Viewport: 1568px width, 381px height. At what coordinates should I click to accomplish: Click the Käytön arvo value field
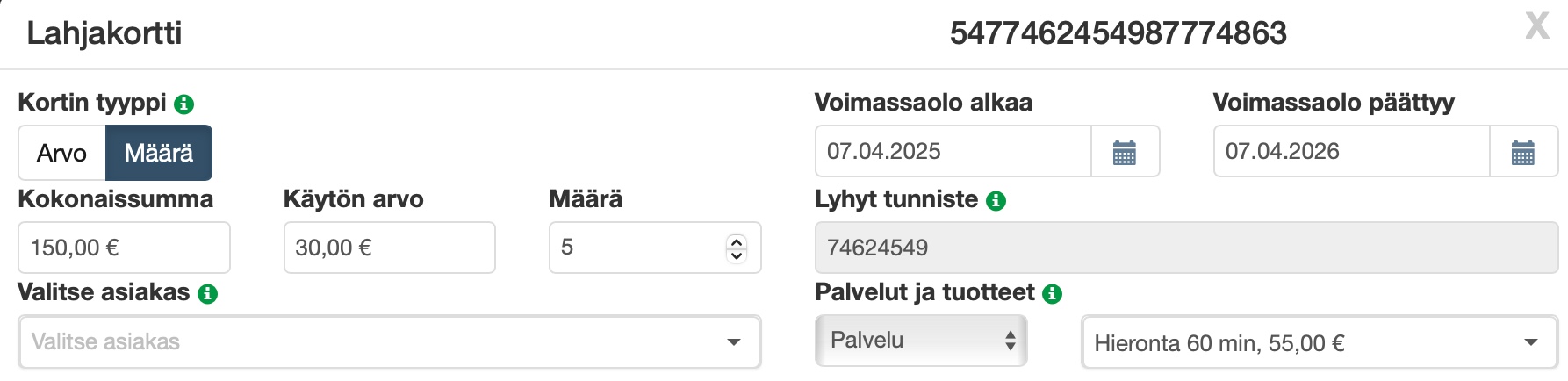pyautogui.click(x=389, y=248)
